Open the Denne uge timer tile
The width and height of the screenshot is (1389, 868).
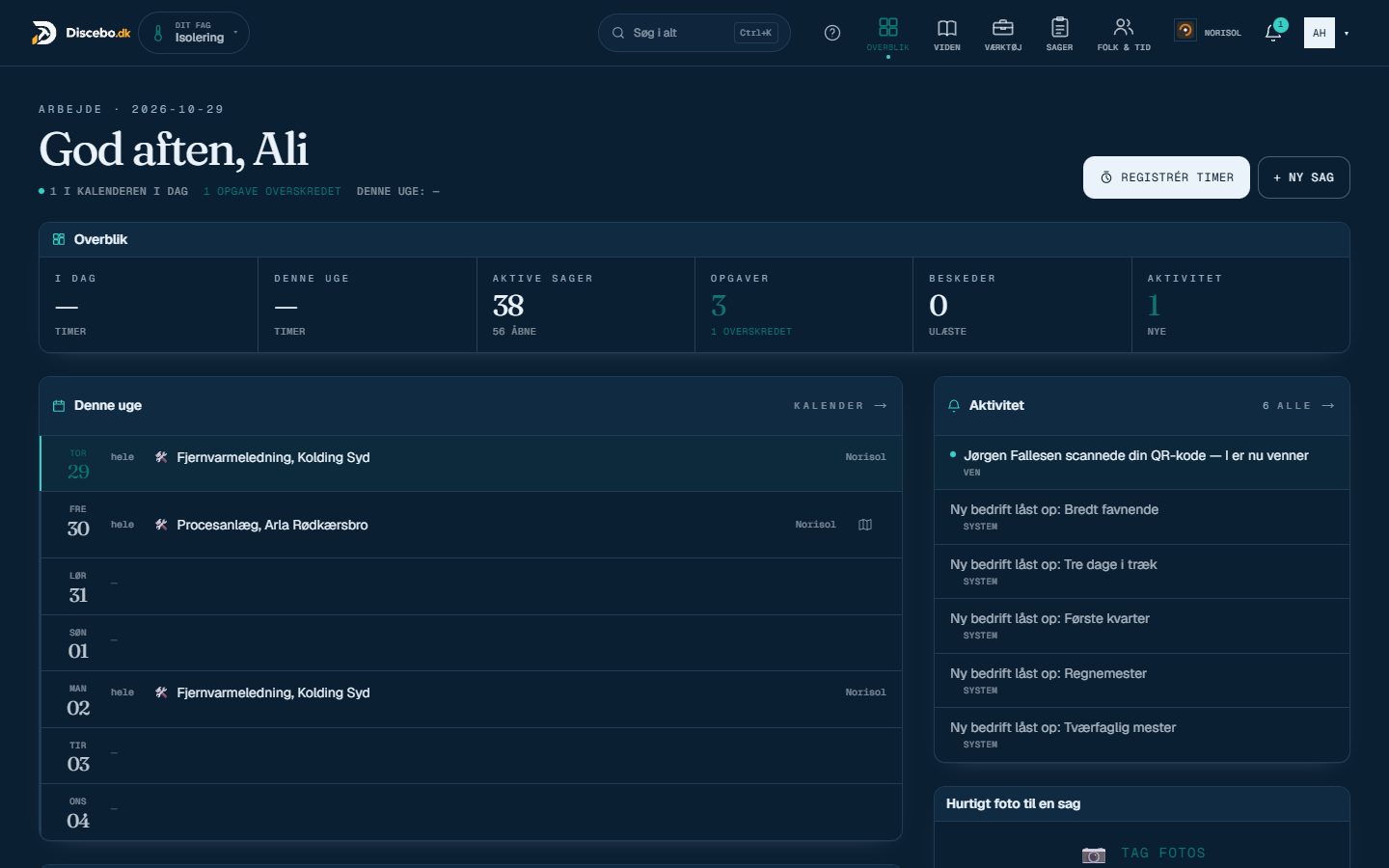point(368,305)
